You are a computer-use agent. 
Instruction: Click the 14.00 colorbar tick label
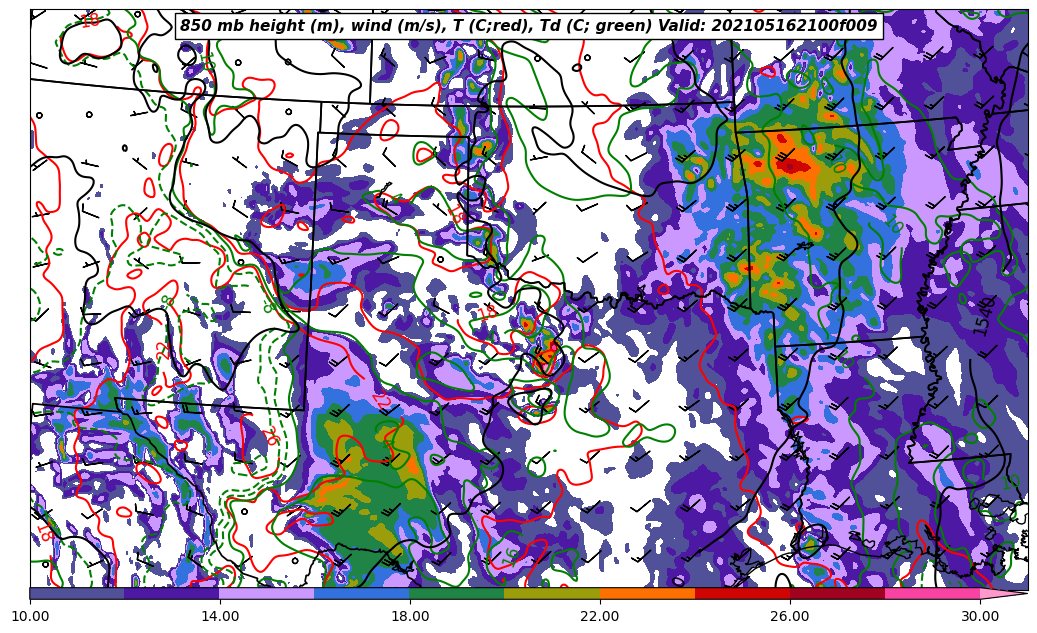click(x=220, y=616)
